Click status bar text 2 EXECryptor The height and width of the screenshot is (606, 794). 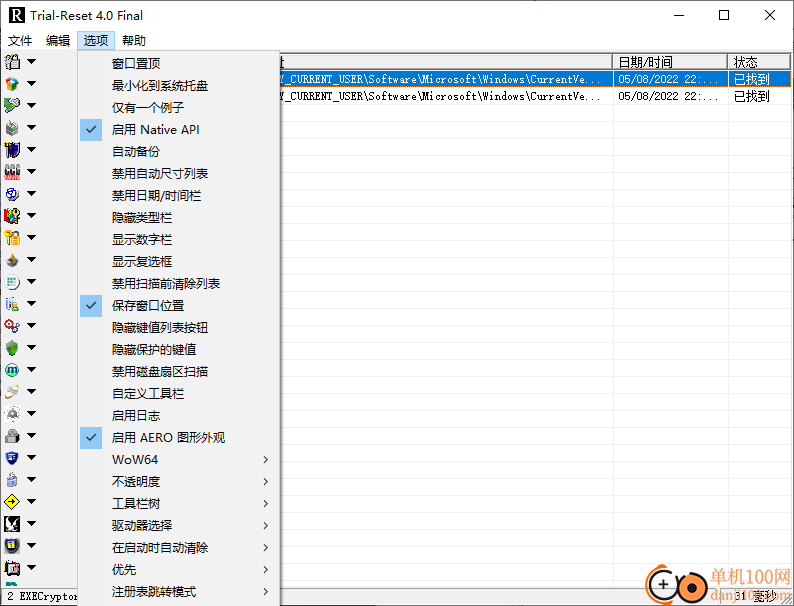(42, 596)
